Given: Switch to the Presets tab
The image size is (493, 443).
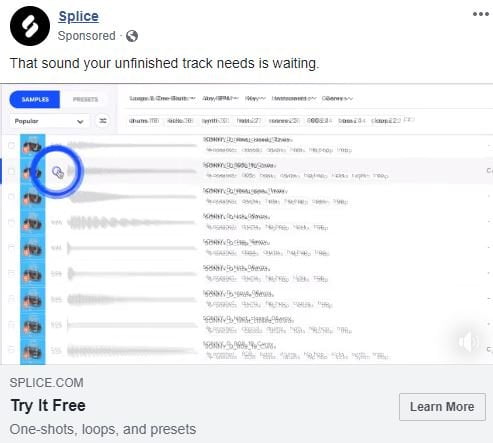Looking at the screenshot, I should click(x=85, y=99).
